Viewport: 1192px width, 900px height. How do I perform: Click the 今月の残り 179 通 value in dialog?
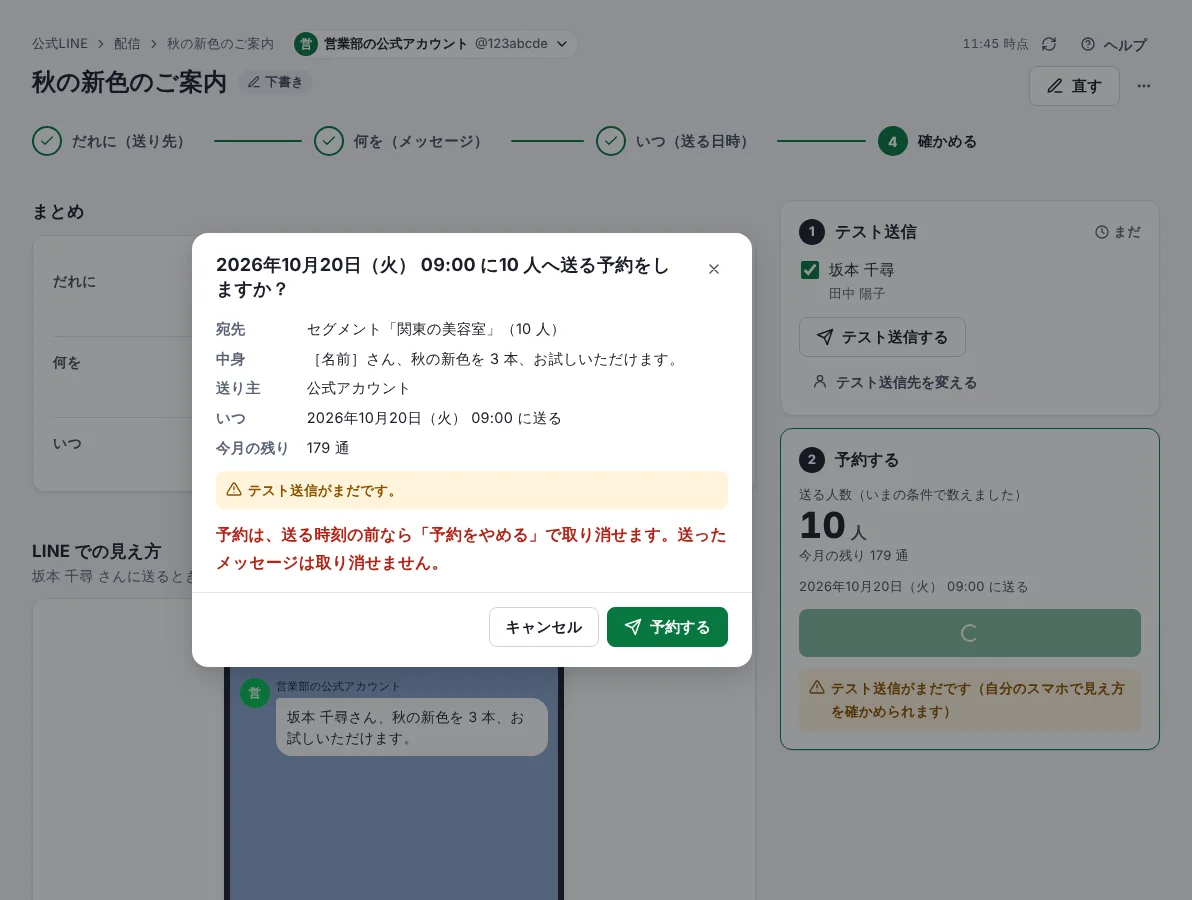328,448
